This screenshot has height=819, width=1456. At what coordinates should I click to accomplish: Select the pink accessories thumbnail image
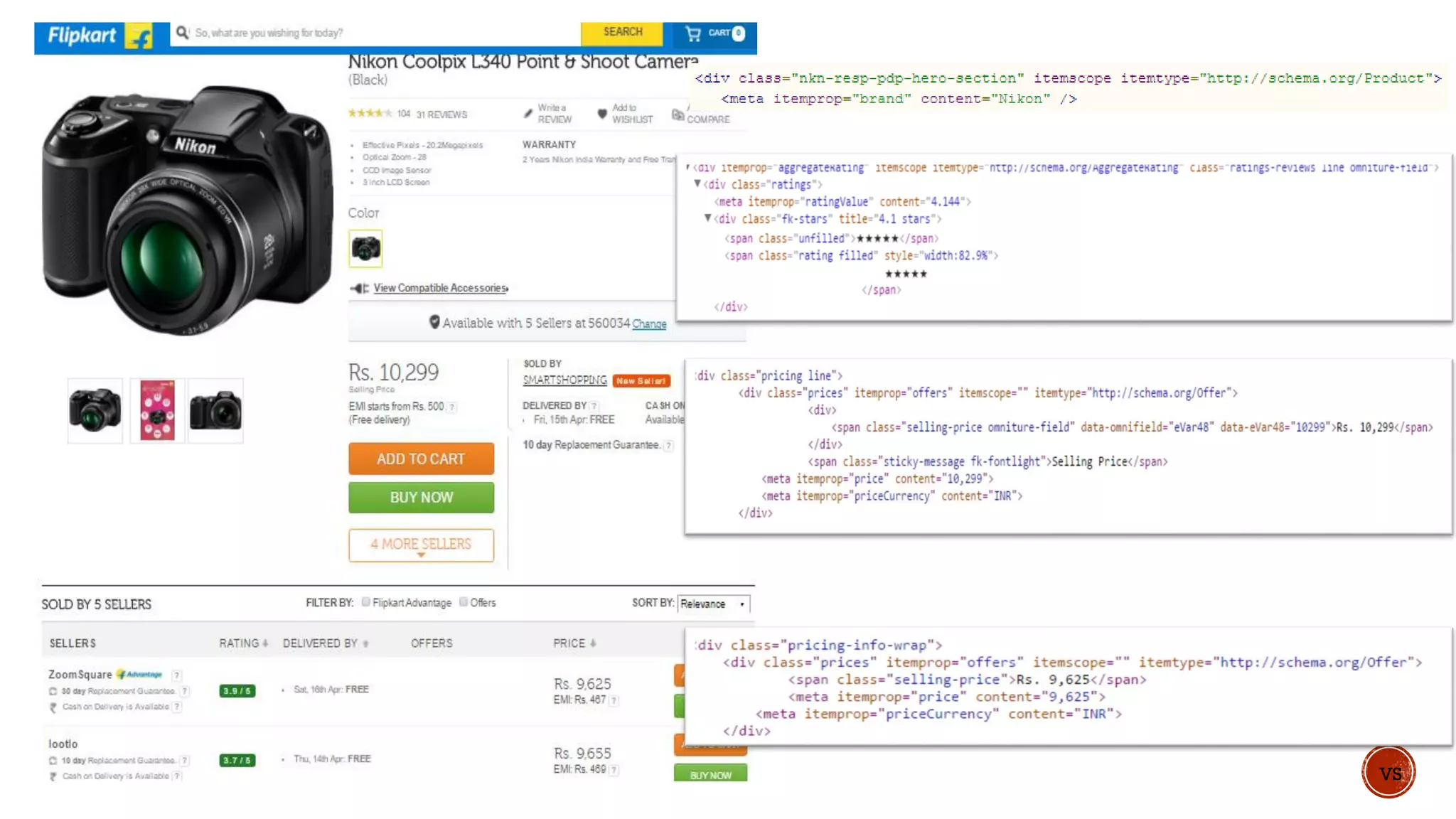[x=157, y=410]
